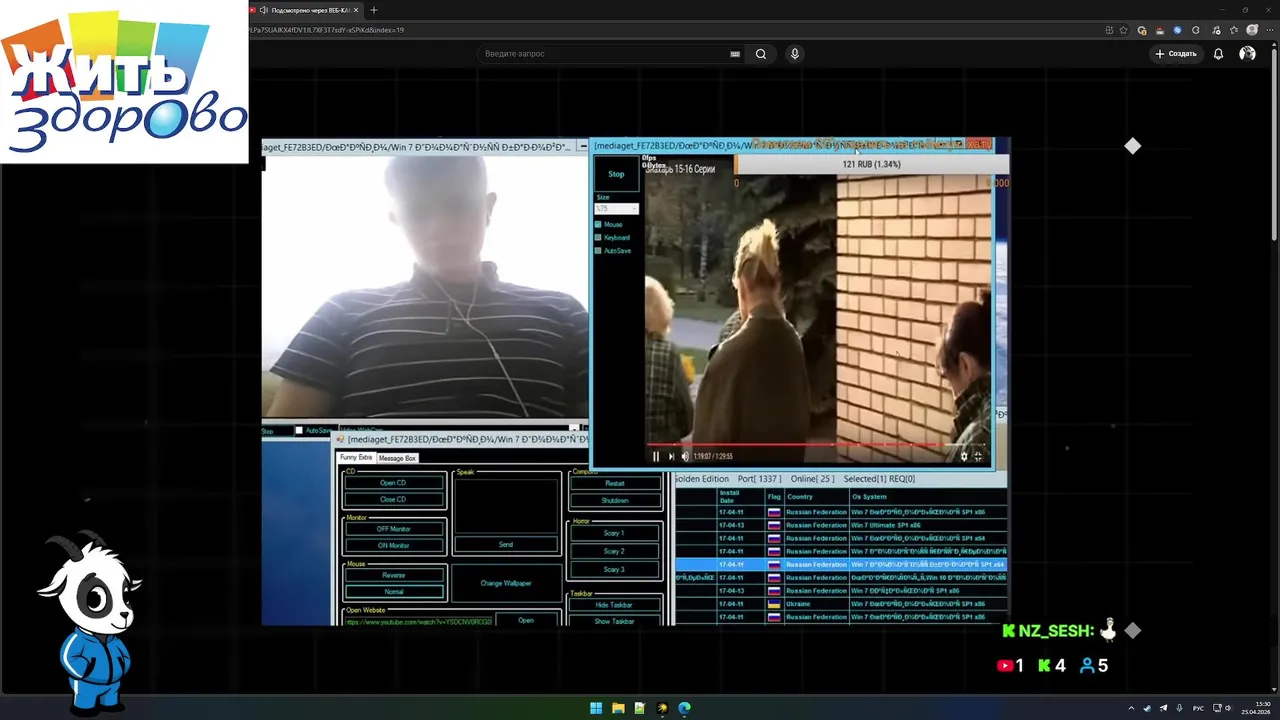The height and width of the screenshot is (720, 1280).
Task: Open YouTube notifications bell
Action: pyautogui.click(x=1218, y=54)
